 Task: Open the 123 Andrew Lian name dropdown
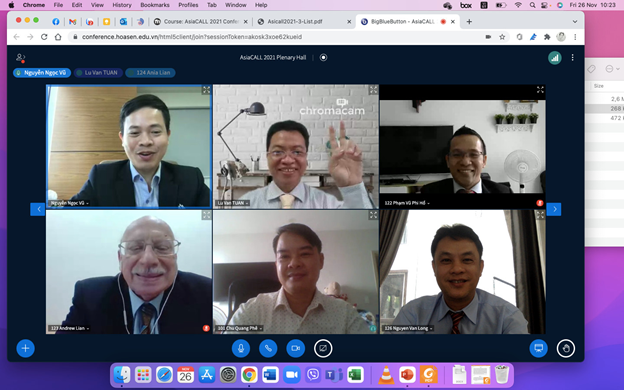[69, 328]
